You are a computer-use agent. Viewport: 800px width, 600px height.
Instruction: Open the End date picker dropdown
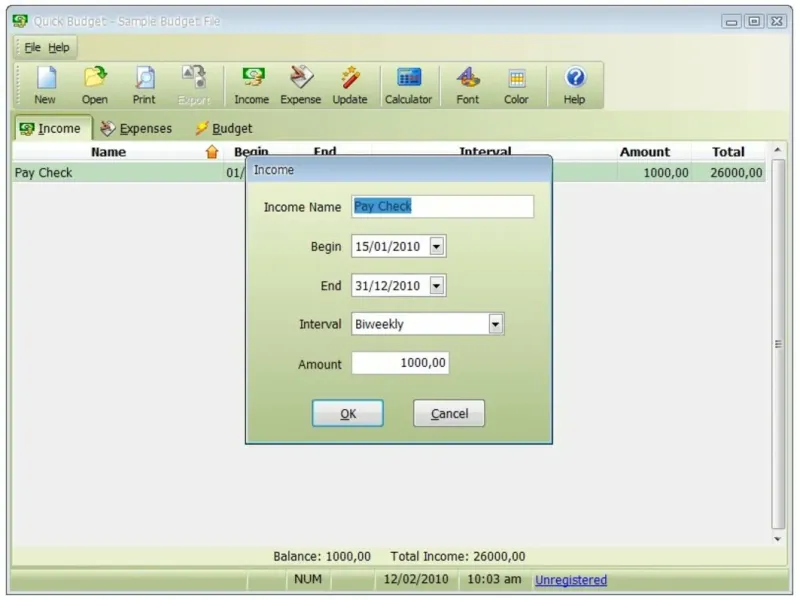(x=437, y=286)
